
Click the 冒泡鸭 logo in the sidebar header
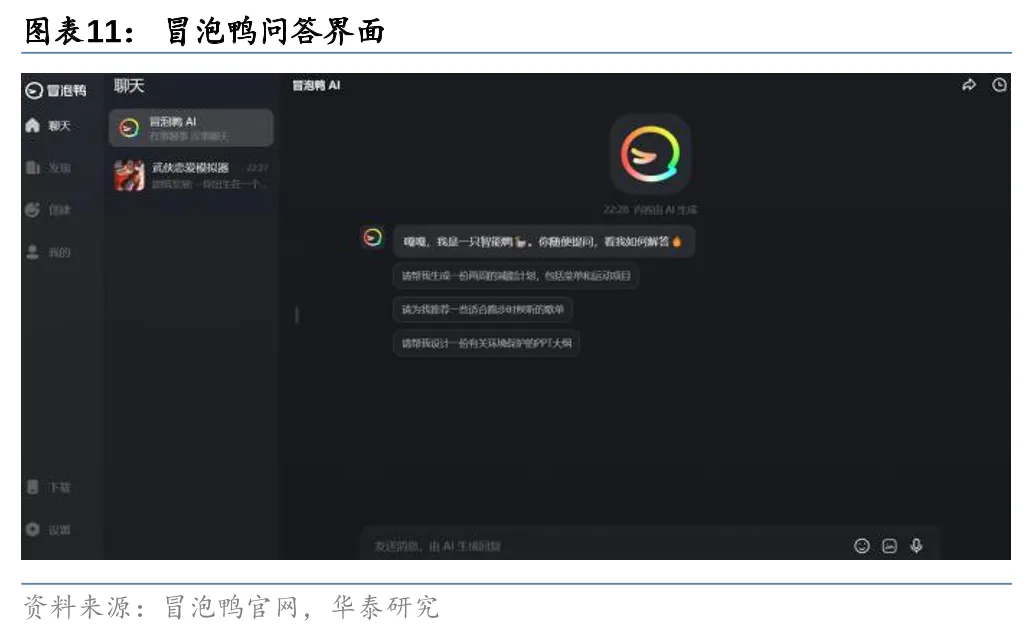[56, 90]
